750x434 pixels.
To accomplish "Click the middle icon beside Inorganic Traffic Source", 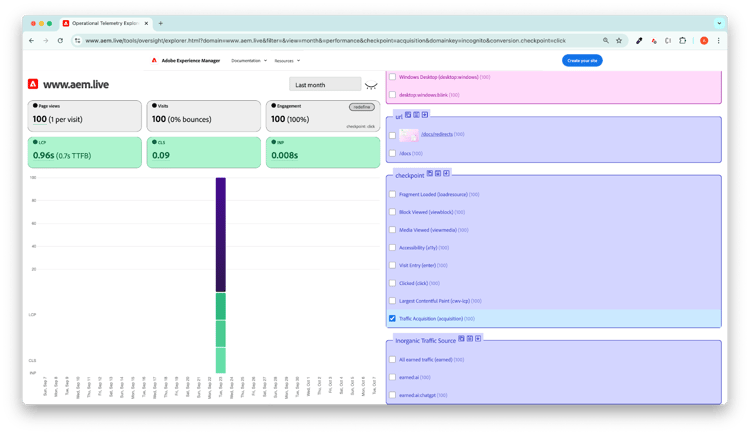I will tap(470, 339).
